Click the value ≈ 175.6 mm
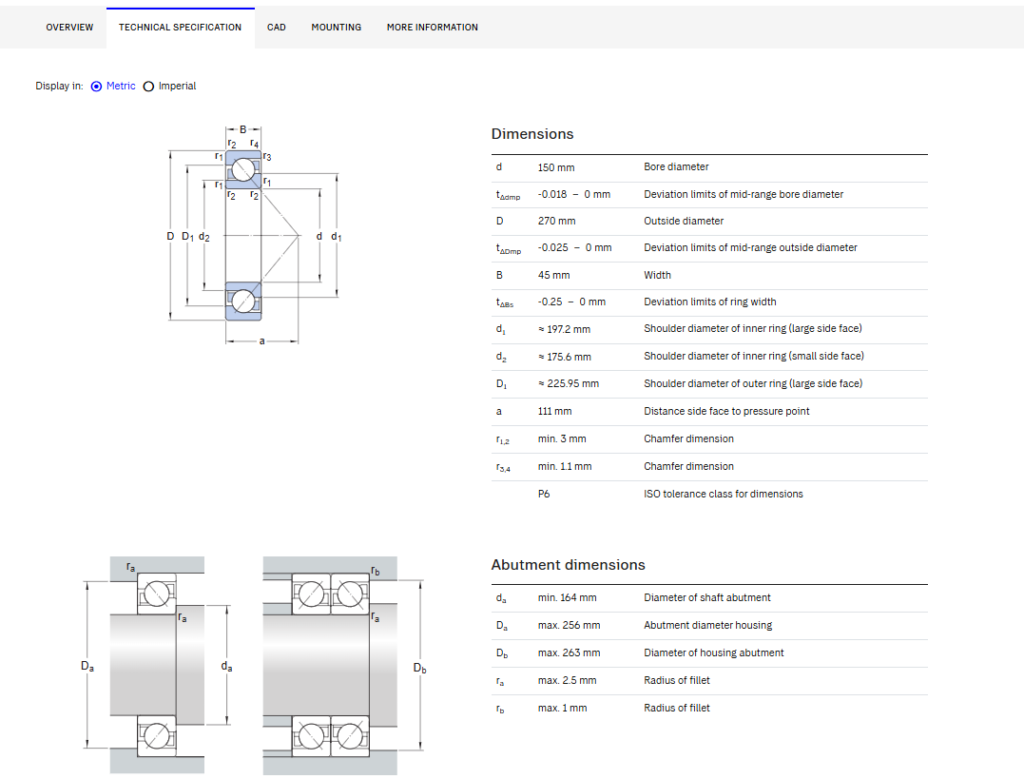Screen dimensions: 1024x779 coord(565,357)
